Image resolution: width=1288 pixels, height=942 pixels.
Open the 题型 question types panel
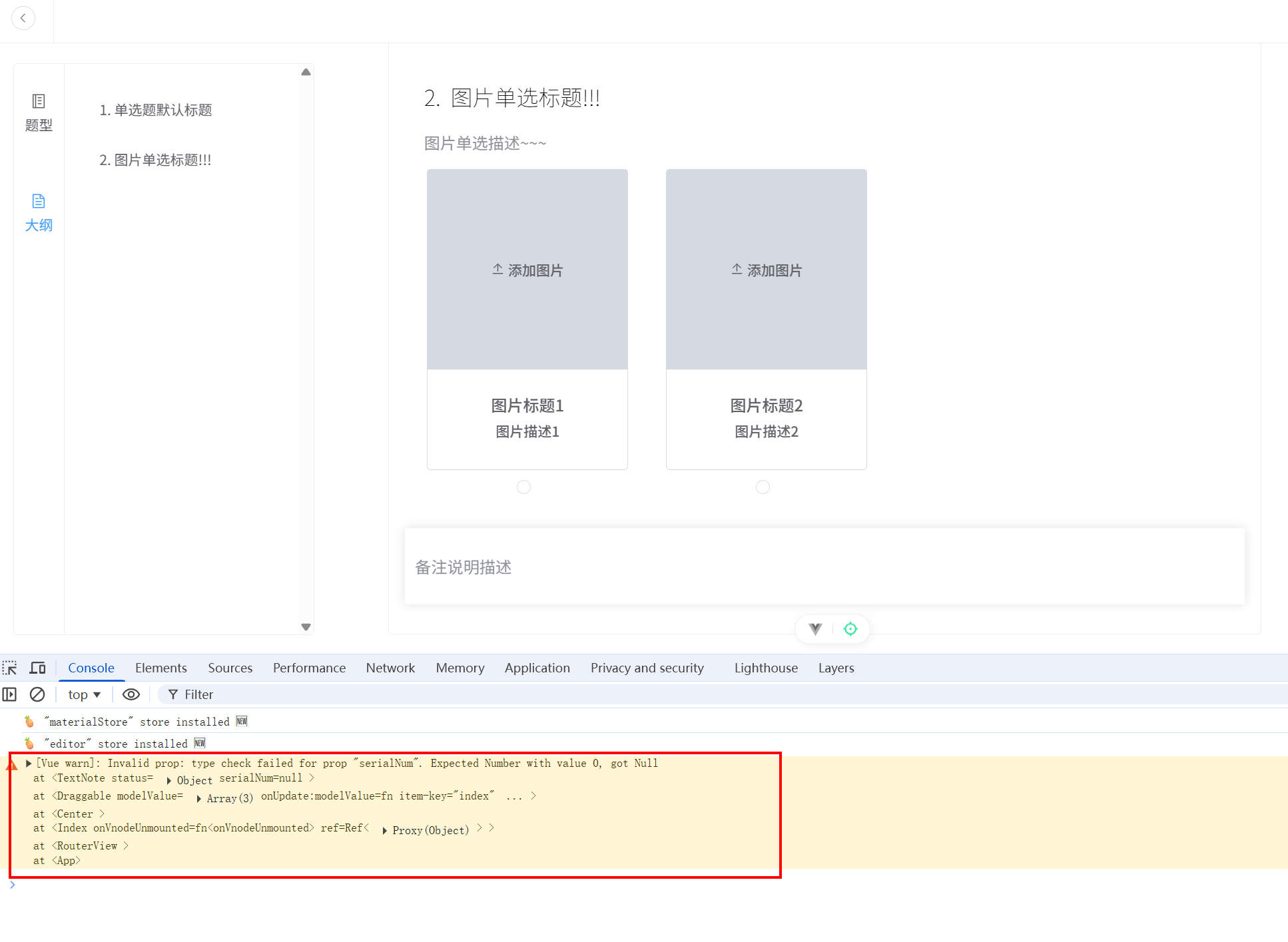tap(39, 113)
